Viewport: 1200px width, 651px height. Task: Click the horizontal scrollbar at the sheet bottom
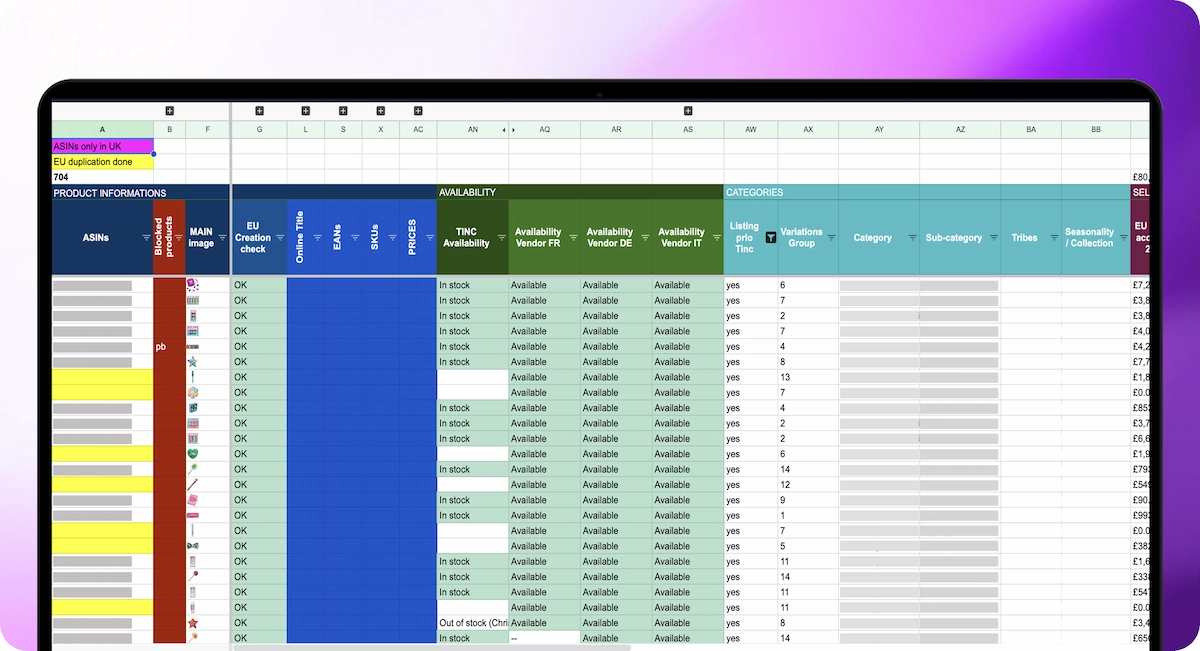(x=432, y=648)
